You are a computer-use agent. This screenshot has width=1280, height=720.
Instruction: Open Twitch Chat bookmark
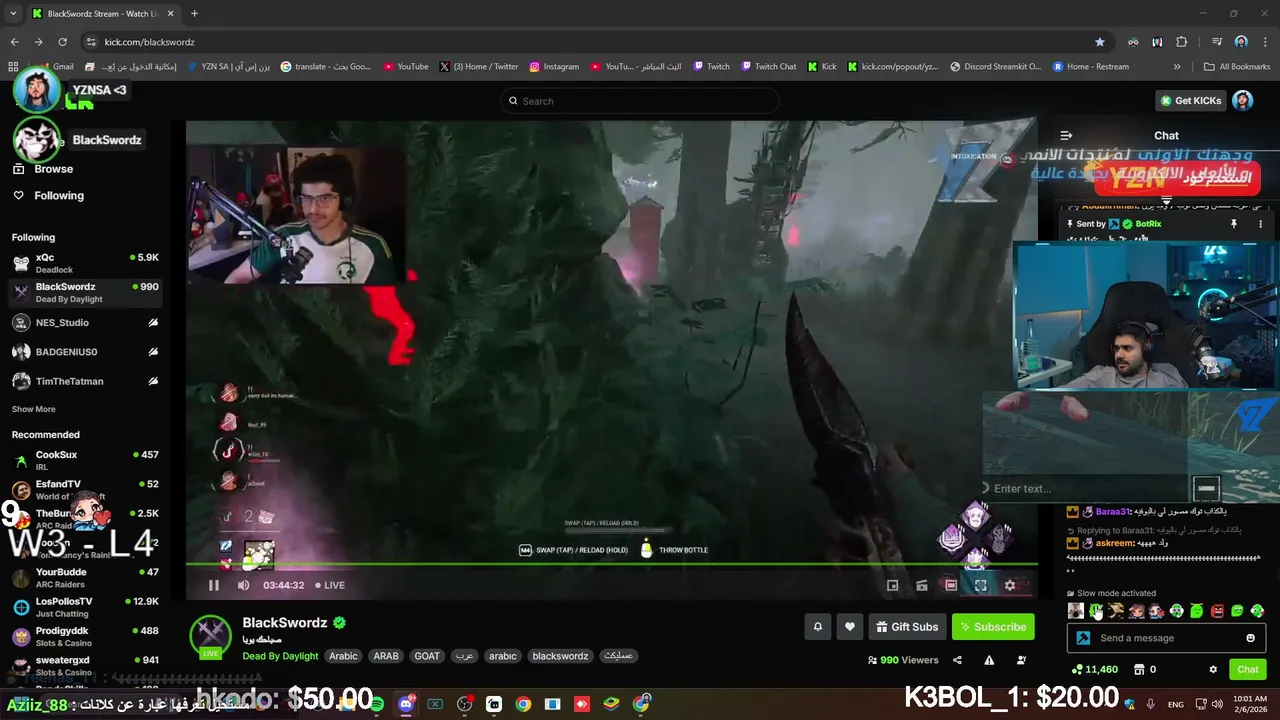pos(768,67)
